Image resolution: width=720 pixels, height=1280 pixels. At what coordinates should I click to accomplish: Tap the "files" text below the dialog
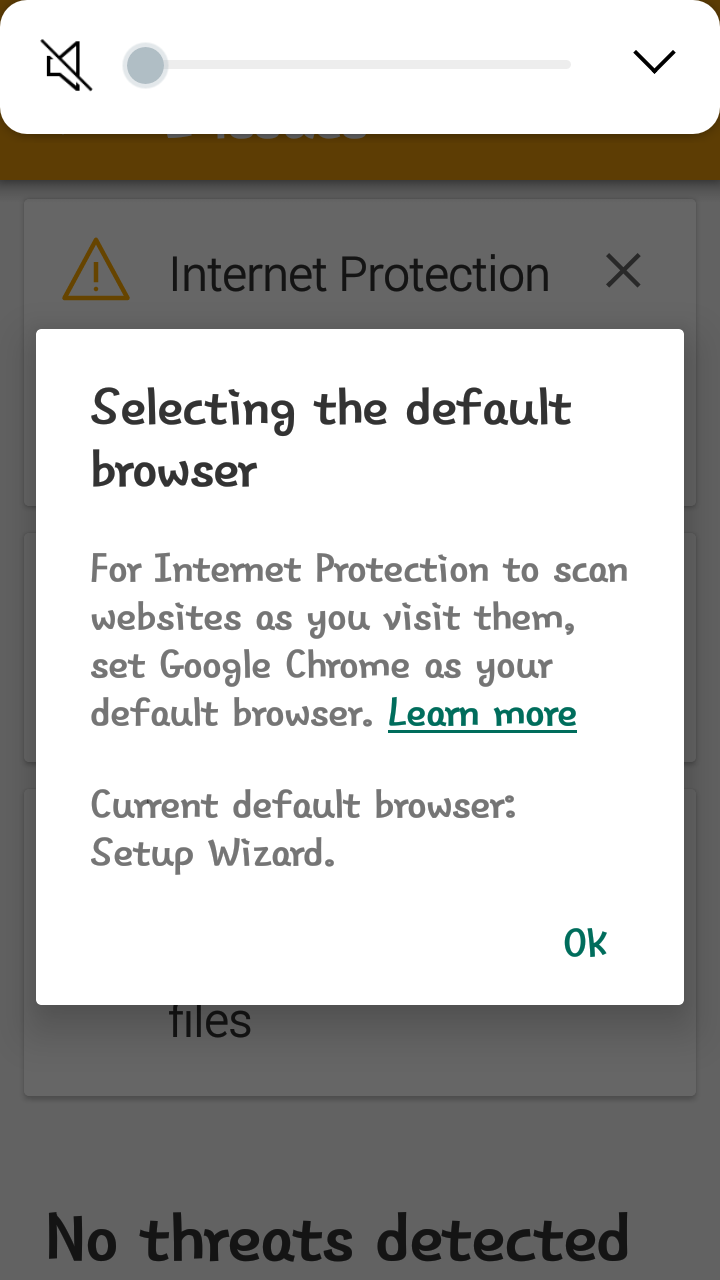pos(210,1022)
